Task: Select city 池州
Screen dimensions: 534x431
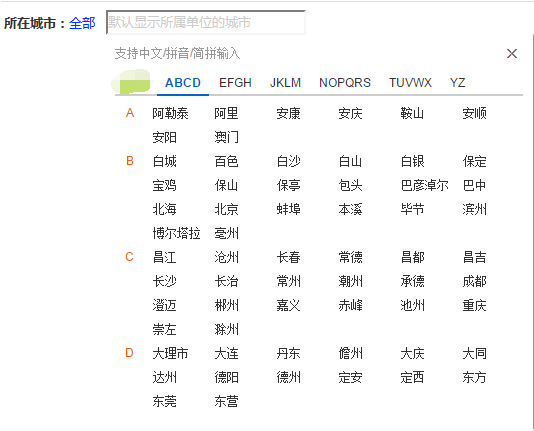Action: click(412, 305)
